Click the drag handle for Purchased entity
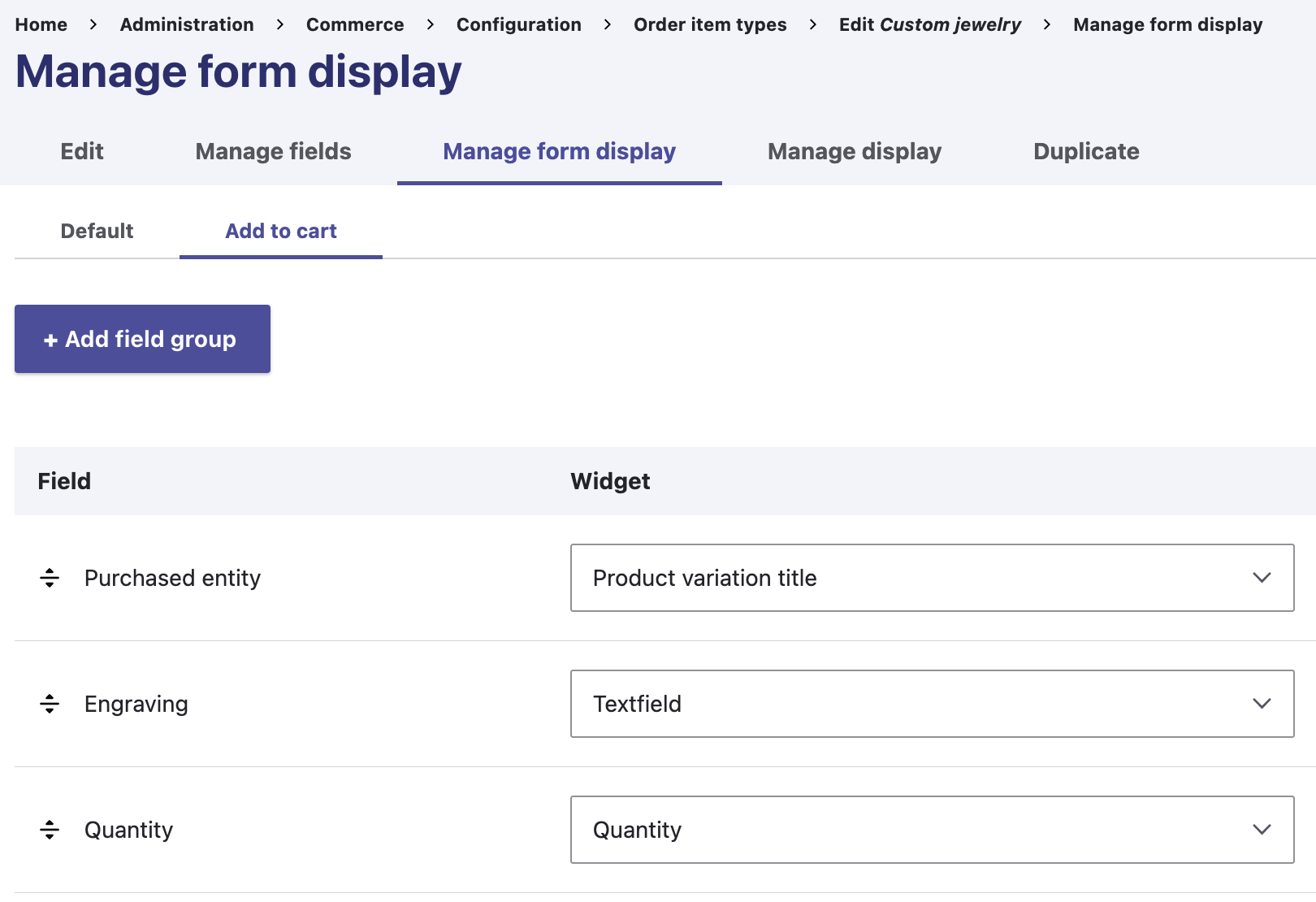1316x902 pixels. [x=50, y=578]
